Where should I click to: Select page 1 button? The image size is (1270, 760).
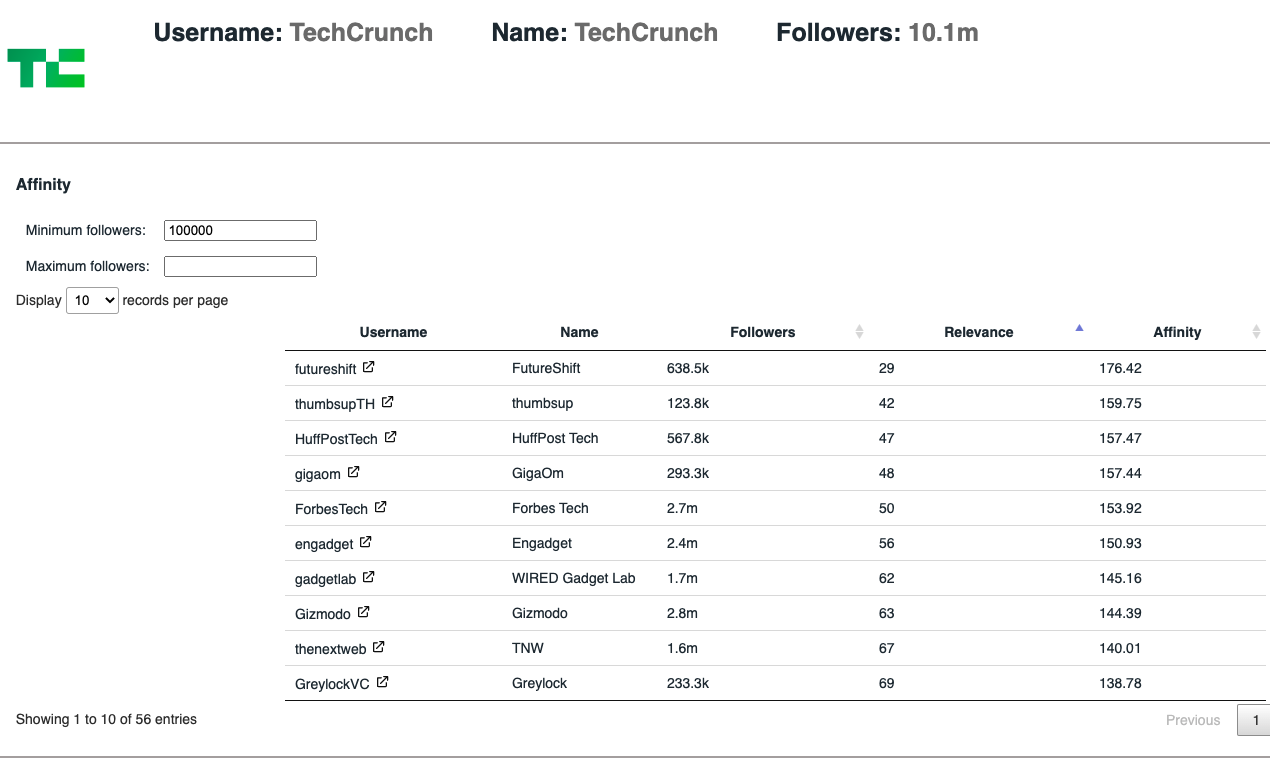1255,720
